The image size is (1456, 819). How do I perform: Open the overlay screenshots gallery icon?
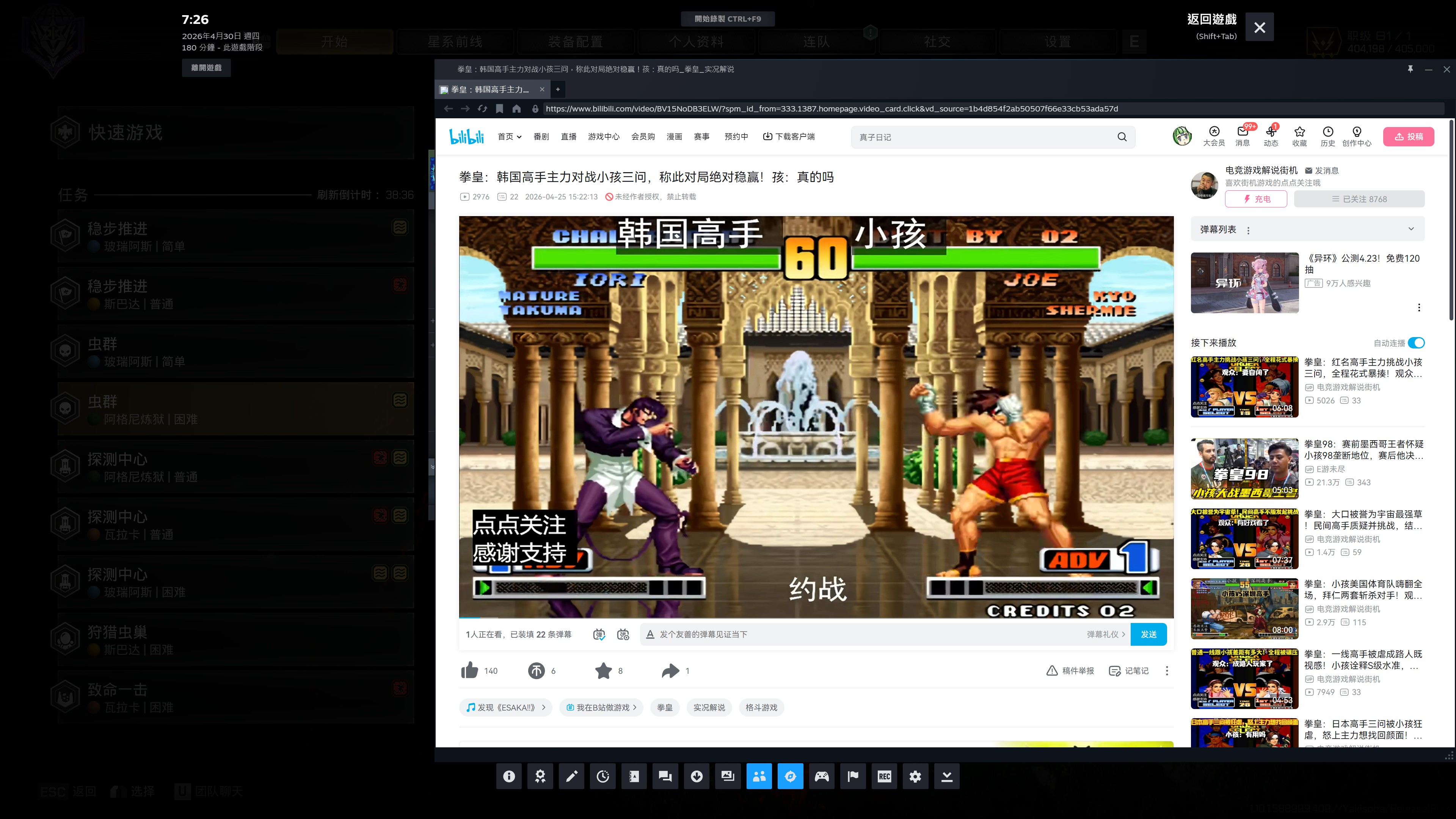click(728, 776)
